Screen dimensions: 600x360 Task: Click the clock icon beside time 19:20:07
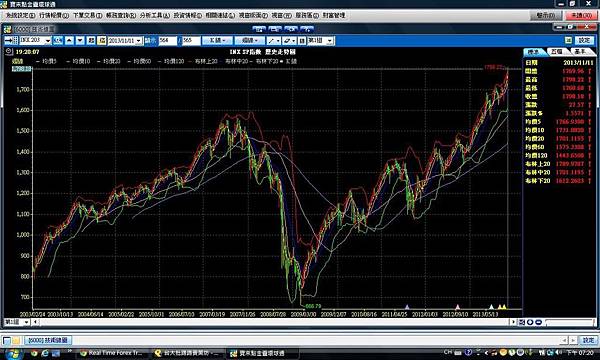[10, 52]
